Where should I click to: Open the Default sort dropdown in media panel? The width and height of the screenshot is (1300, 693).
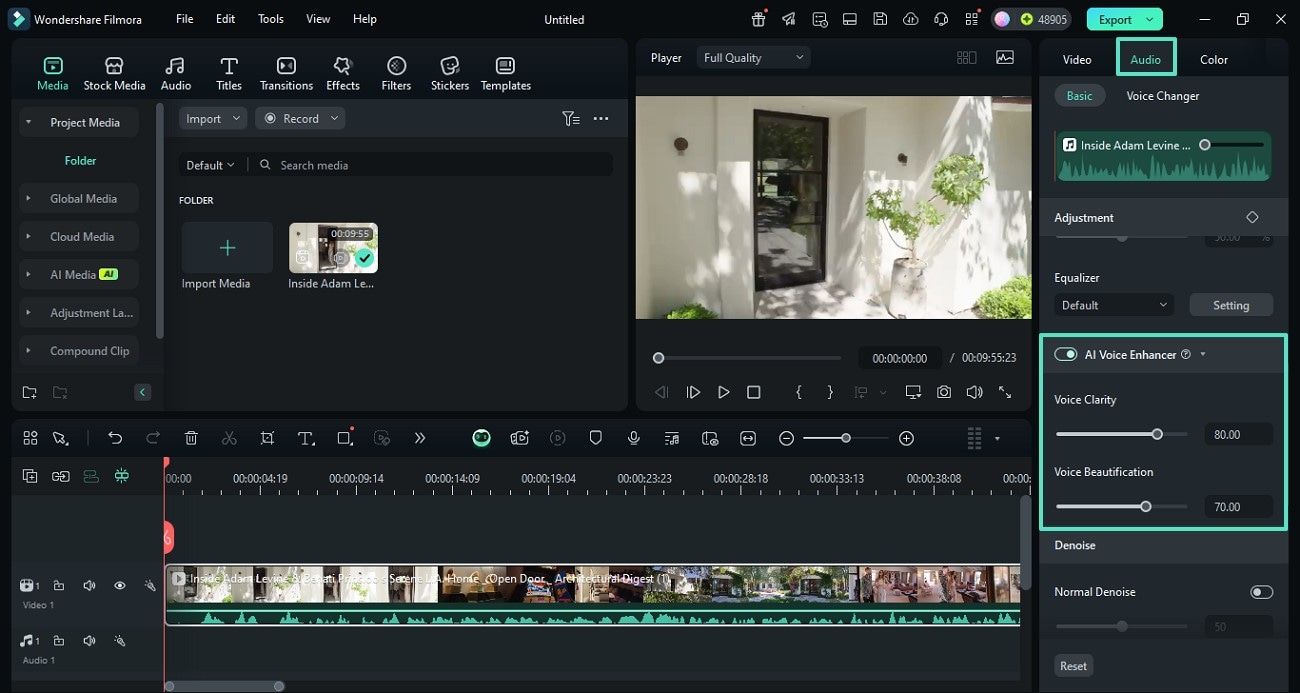point(211,165)
